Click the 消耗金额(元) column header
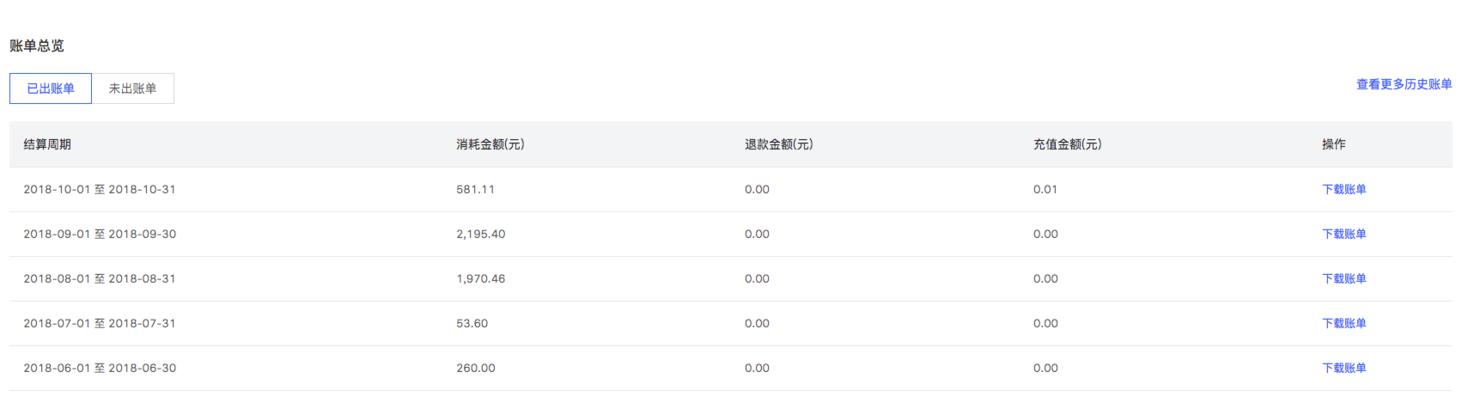The image size is (1468, 400). pos(490,145)
